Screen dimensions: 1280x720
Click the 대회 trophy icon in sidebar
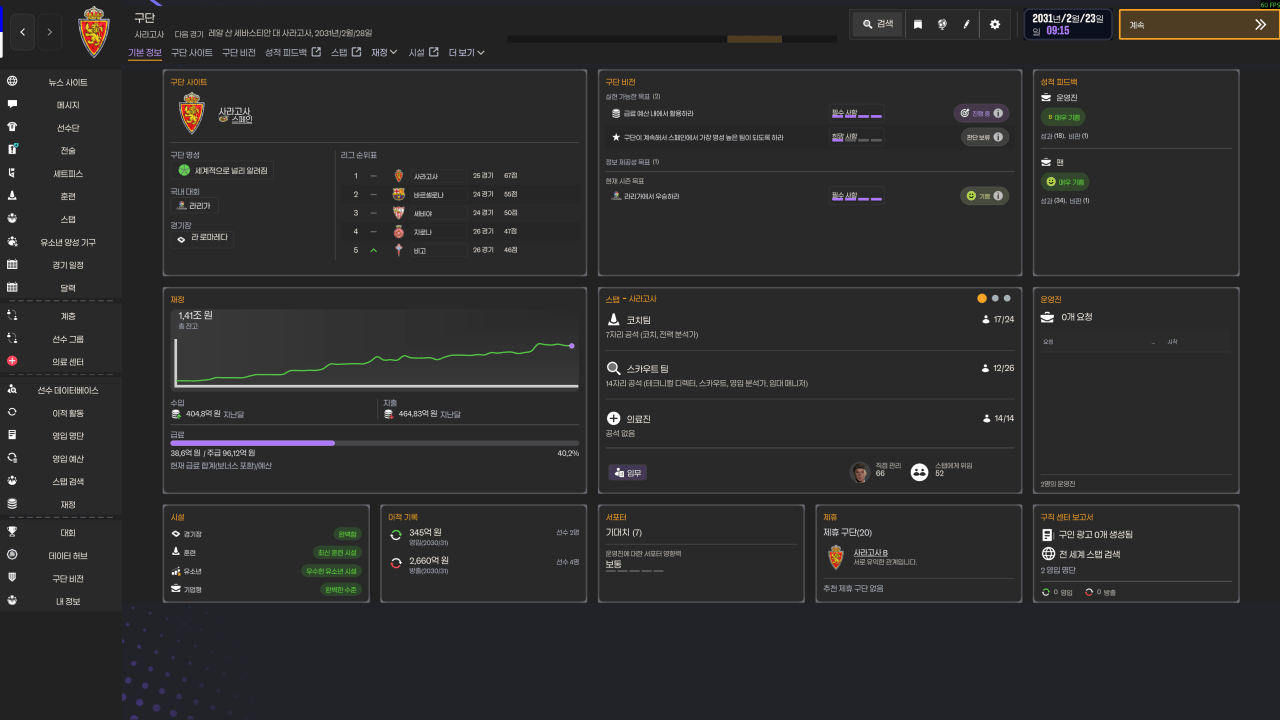pyautogui.click(x=12, y=533)
